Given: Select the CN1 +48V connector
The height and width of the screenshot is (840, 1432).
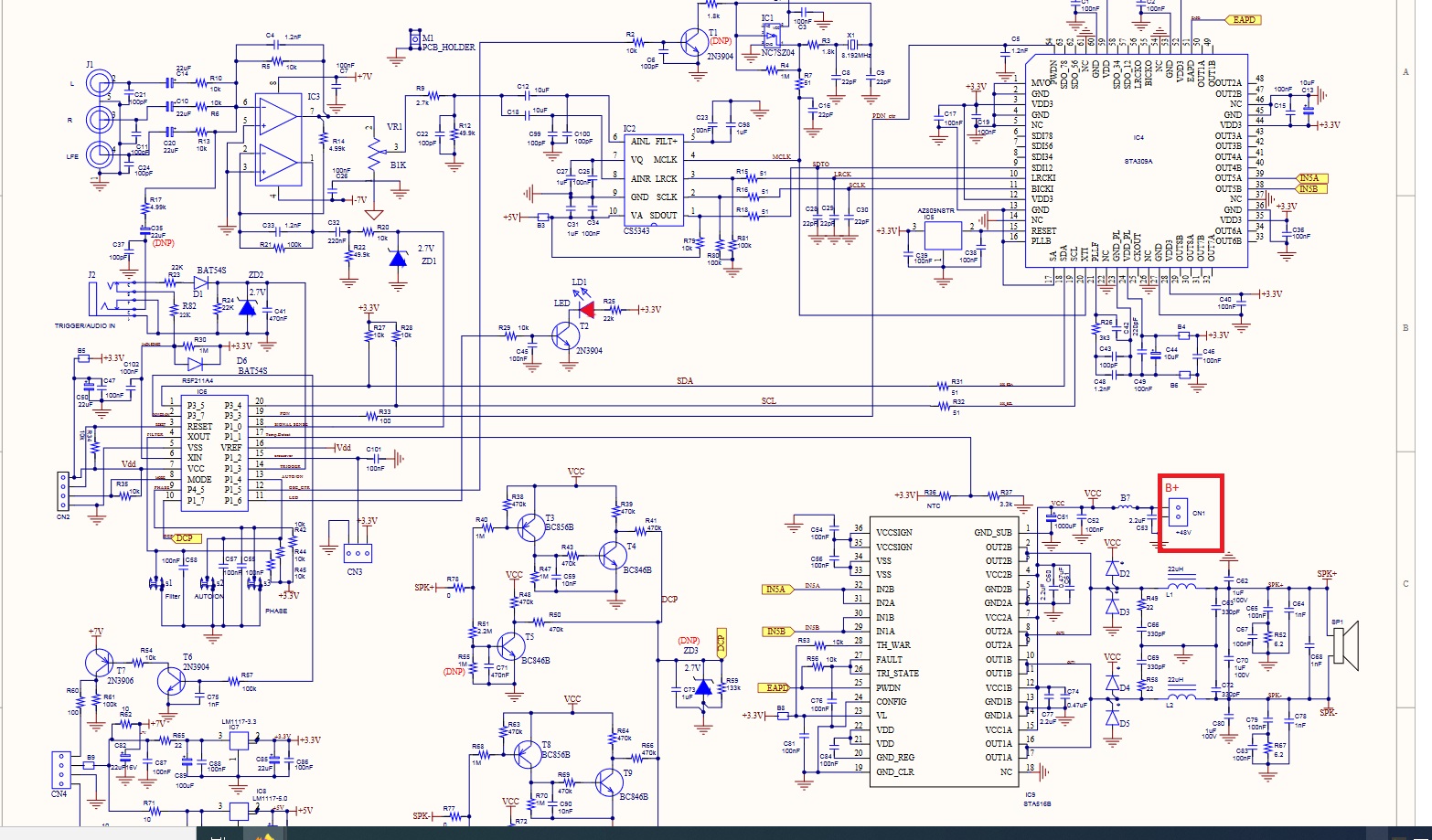Looking at the screenshot, I should [x=1178, y=511].
